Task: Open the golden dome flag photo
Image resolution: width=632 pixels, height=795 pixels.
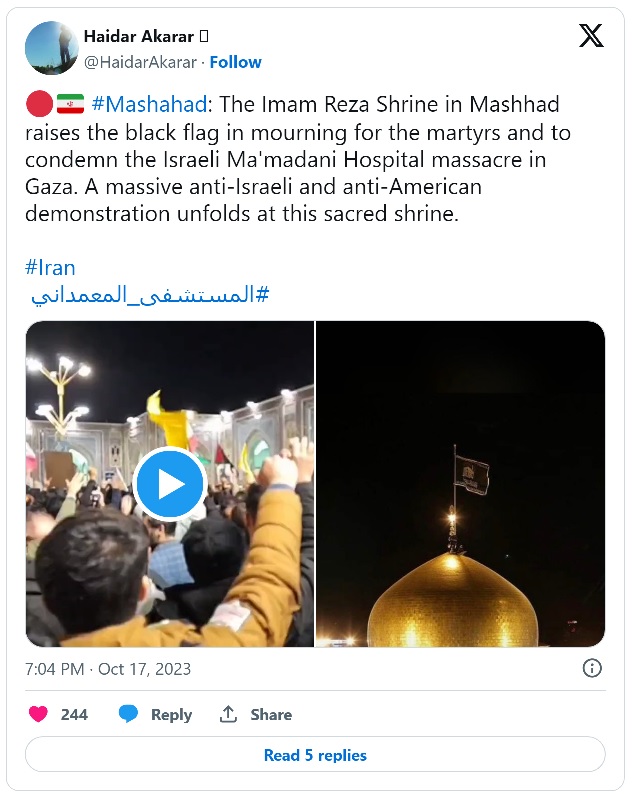Action: pos(460,484)
